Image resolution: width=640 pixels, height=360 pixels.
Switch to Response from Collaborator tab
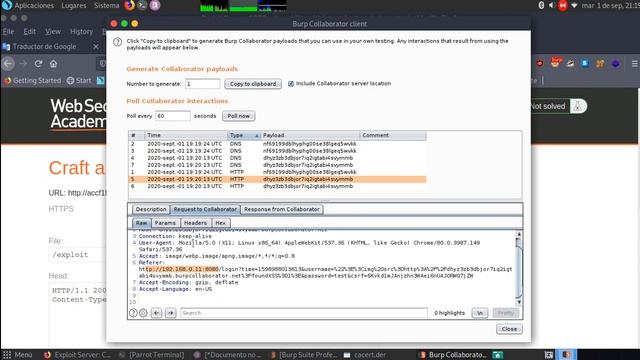(x=282, y=209)
